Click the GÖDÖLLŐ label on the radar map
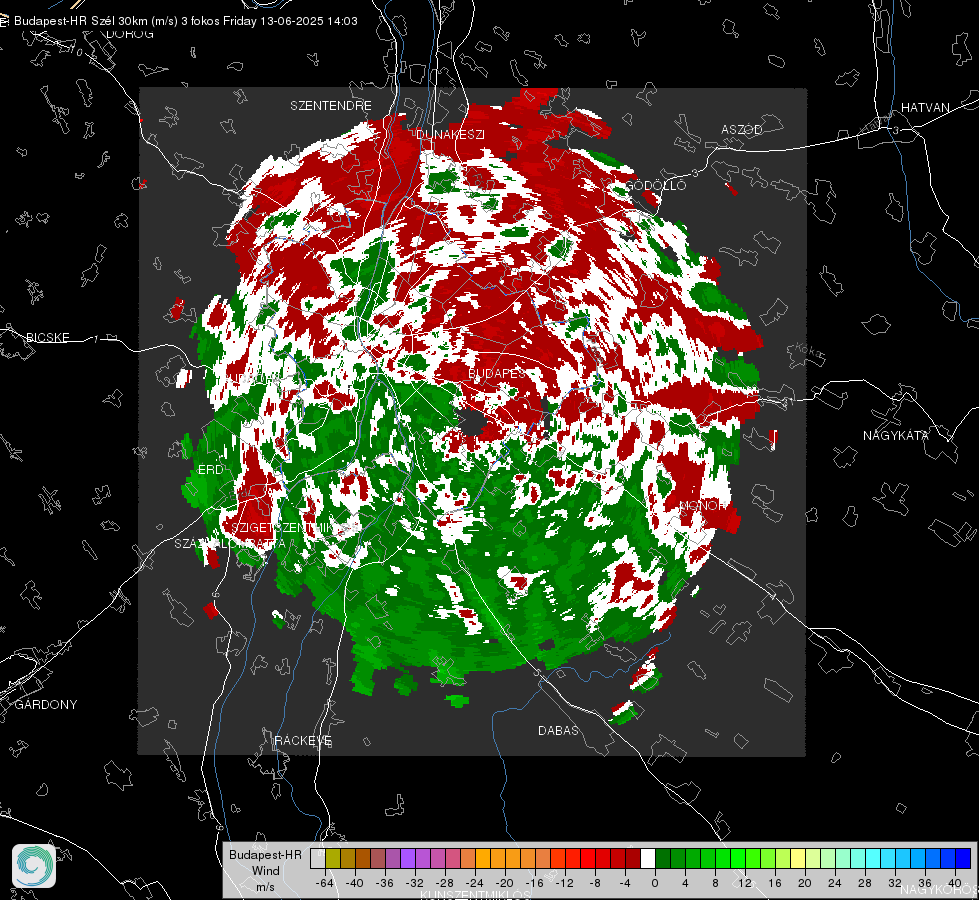Screen dimensions: 979x900 [x=656, y=185]
